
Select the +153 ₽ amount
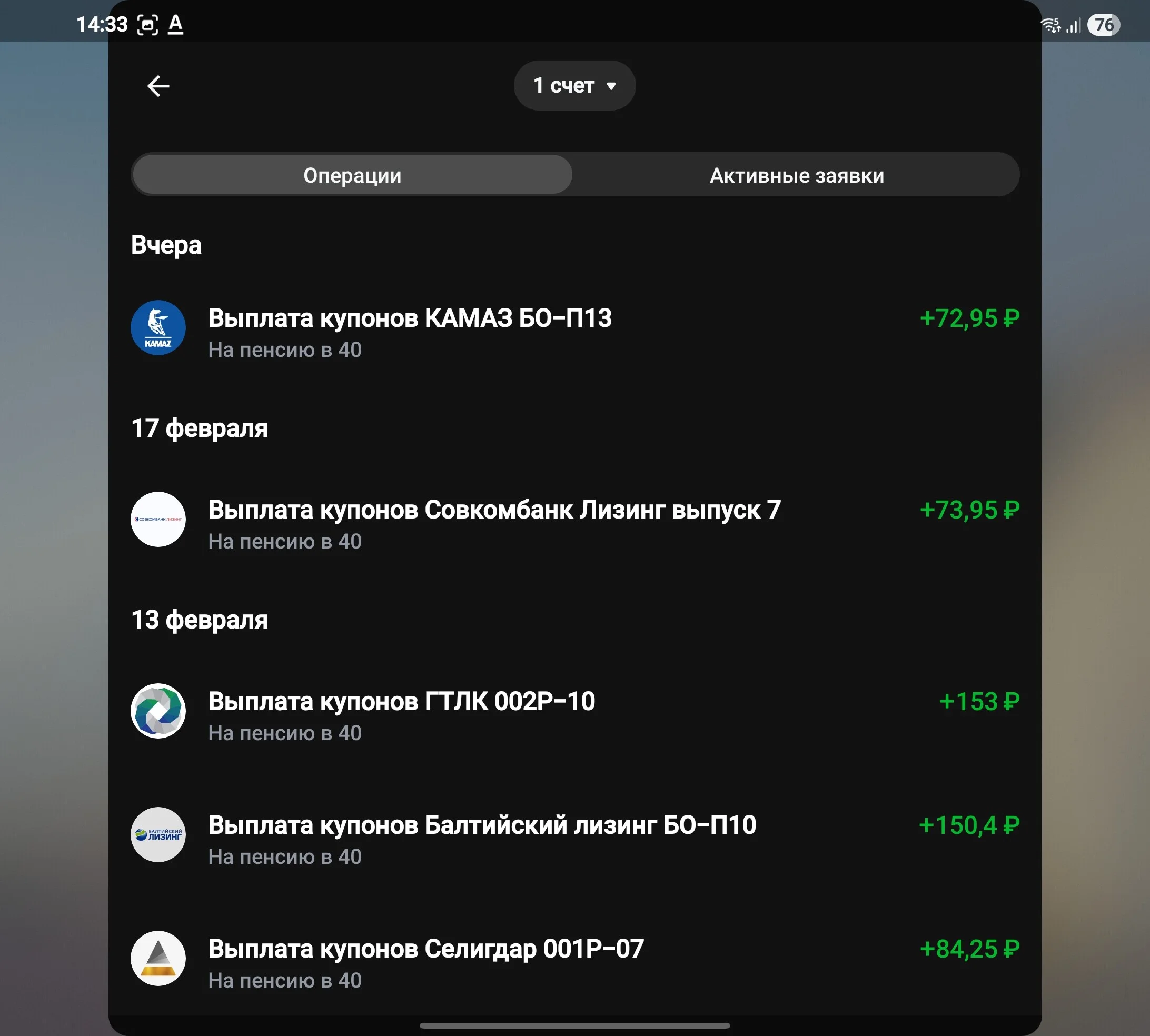click(979, 701)
